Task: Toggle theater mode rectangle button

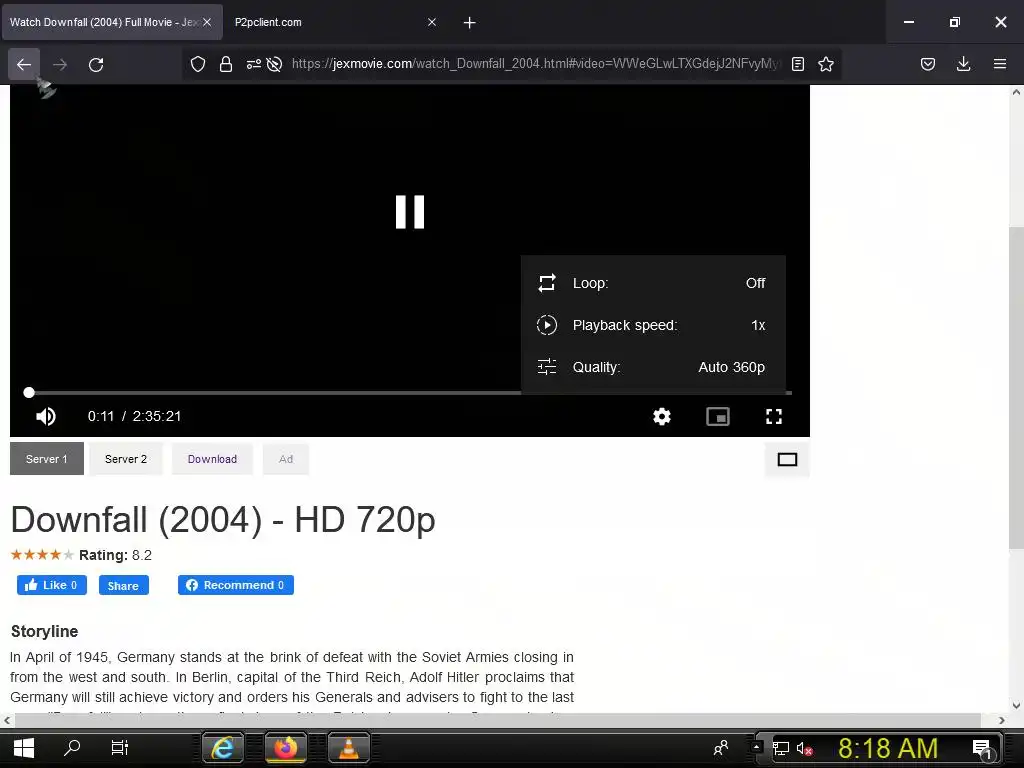Action: [787, 460]
